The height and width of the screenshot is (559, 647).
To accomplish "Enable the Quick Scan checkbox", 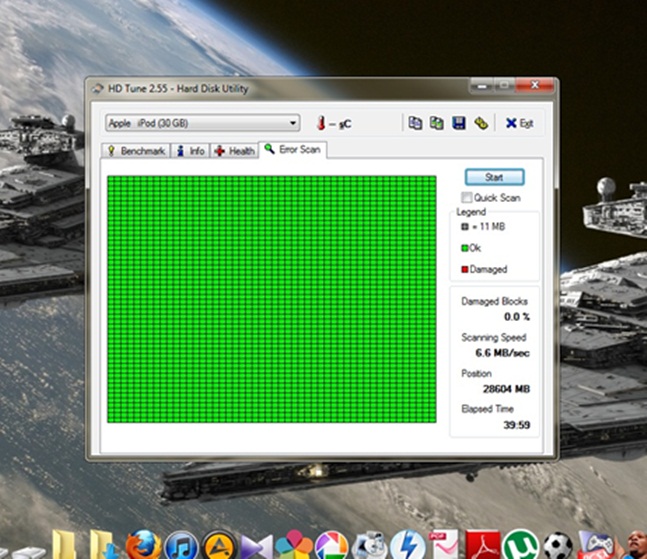I will click(467, 198).
